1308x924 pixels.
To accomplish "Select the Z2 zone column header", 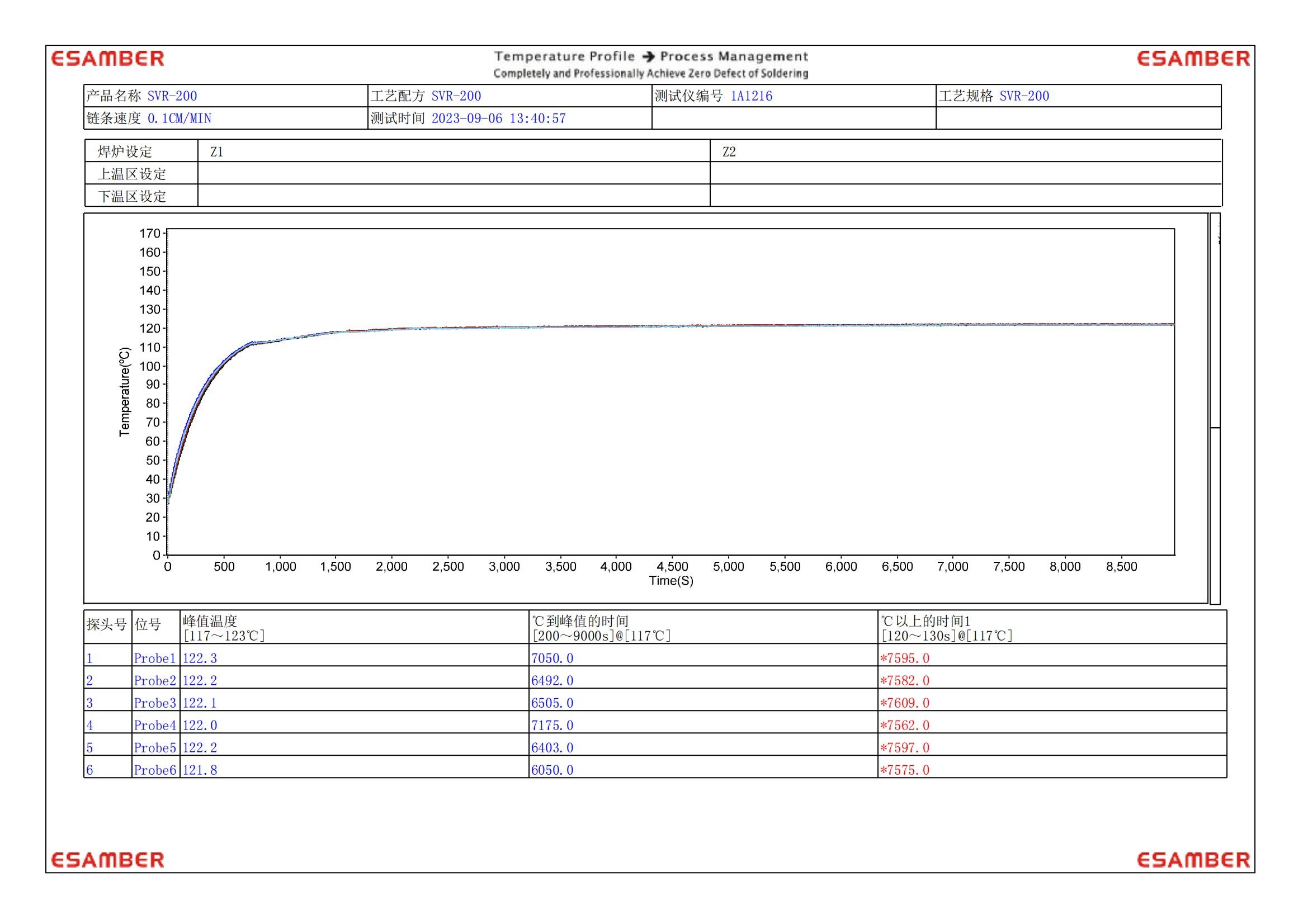I will click(729, 152).
